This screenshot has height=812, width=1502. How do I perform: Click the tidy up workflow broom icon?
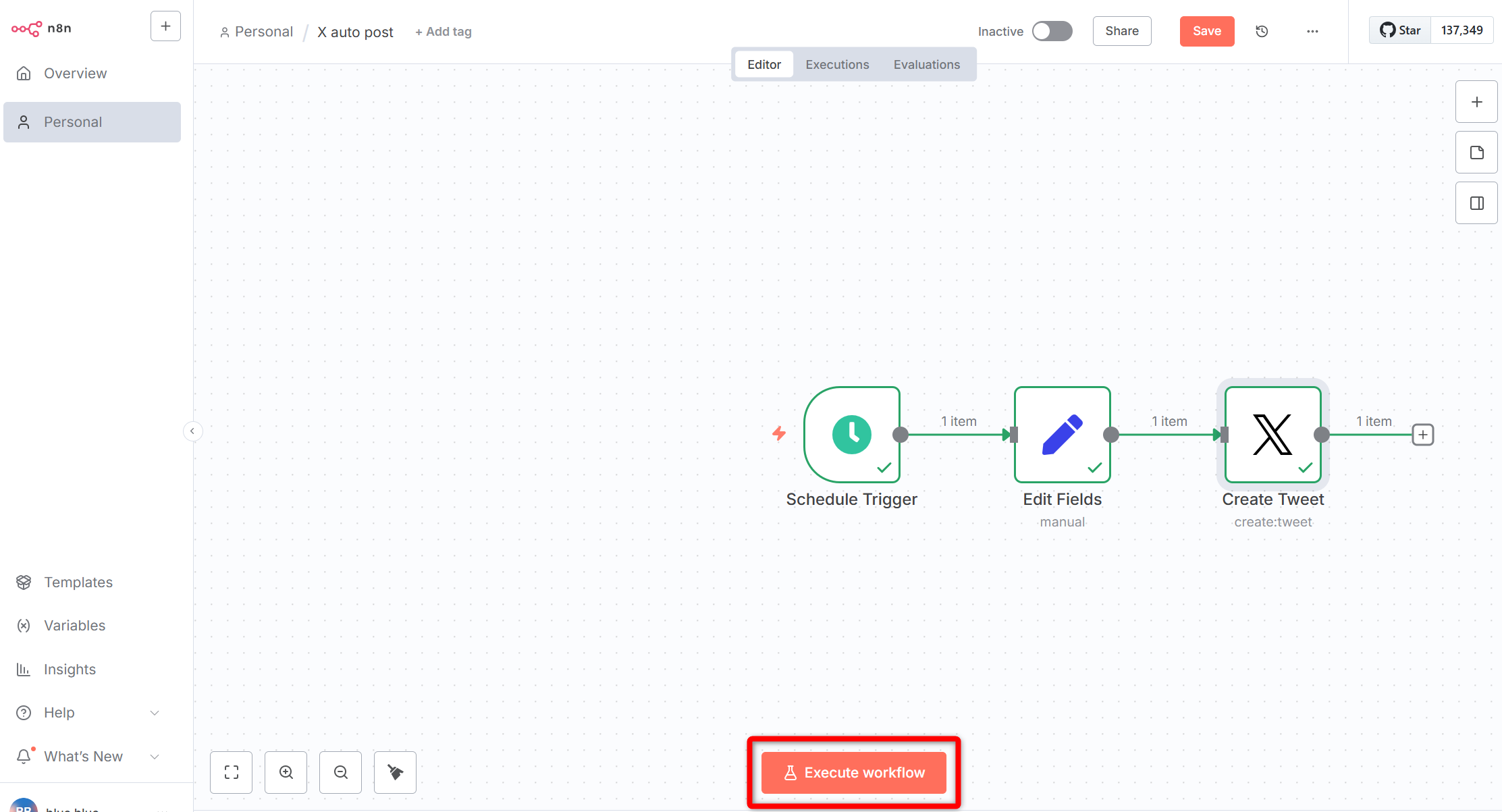[395, 772]
